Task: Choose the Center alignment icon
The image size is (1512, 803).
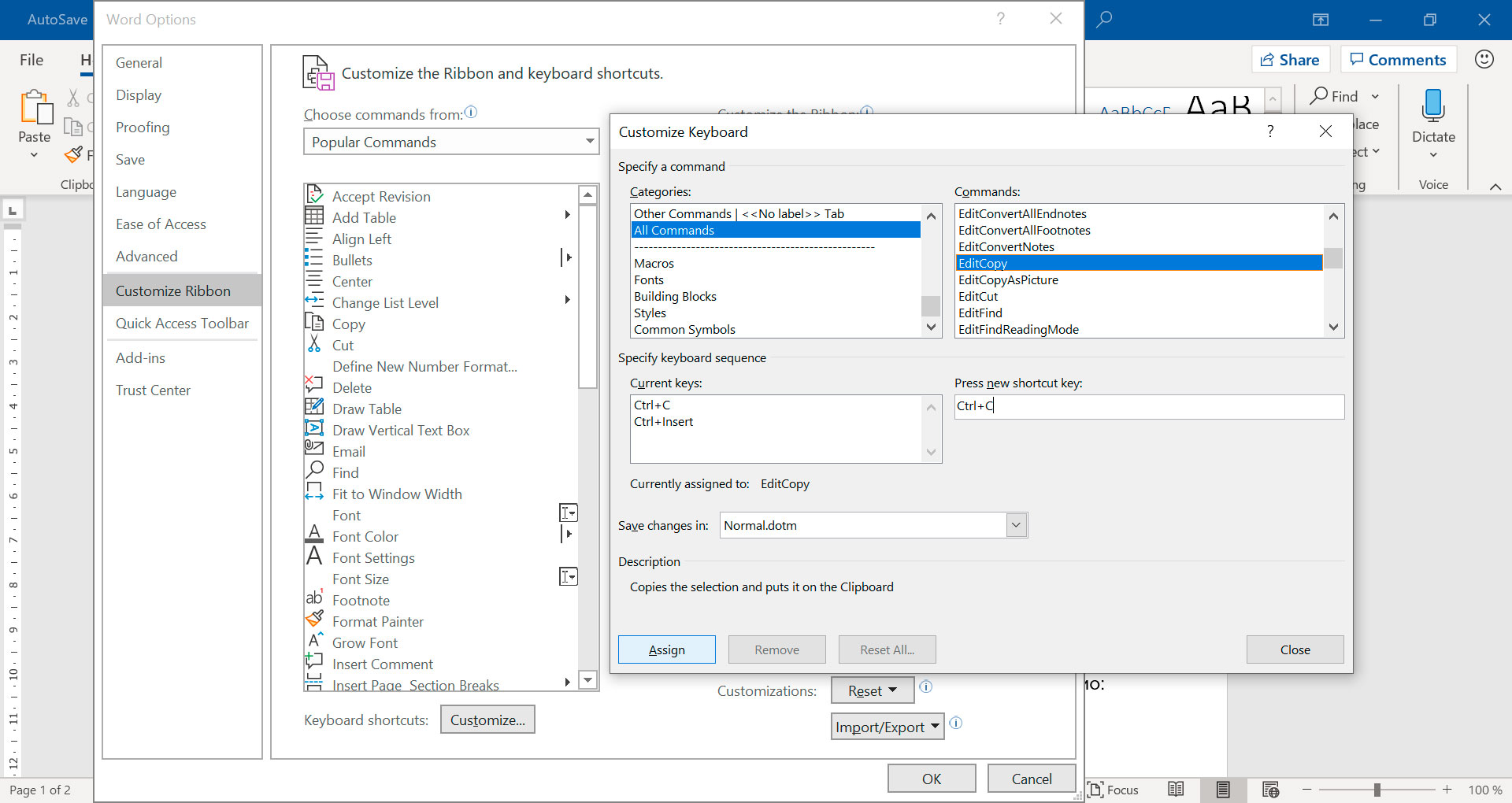Action: pyautogui.click(x=314, y=280)
